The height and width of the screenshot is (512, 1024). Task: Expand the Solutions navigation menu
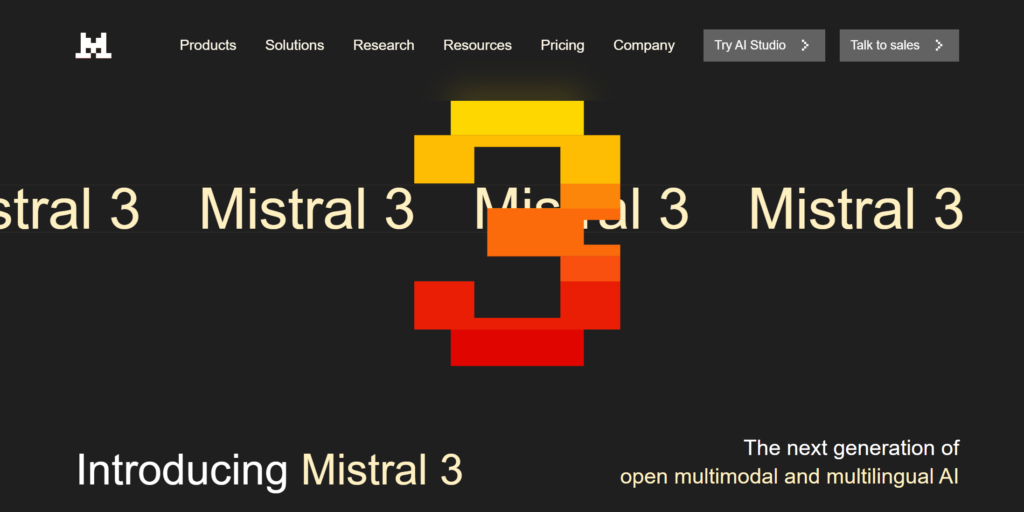(x=294, y=45)
